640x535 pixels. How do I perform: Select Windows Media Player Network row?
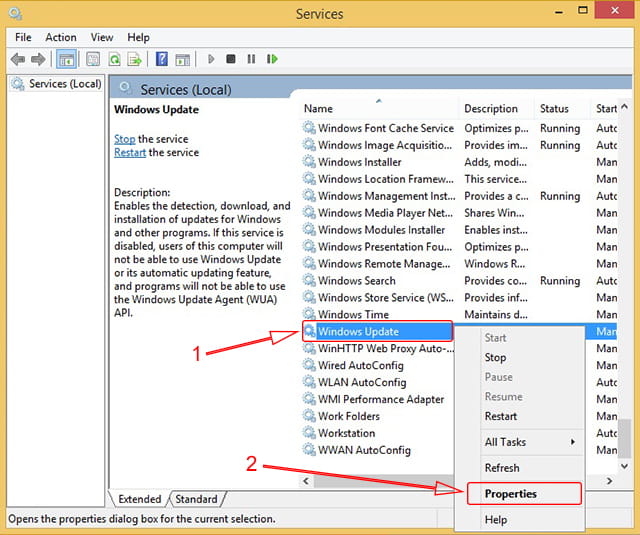pyautogui.click(x=460, y=213)
